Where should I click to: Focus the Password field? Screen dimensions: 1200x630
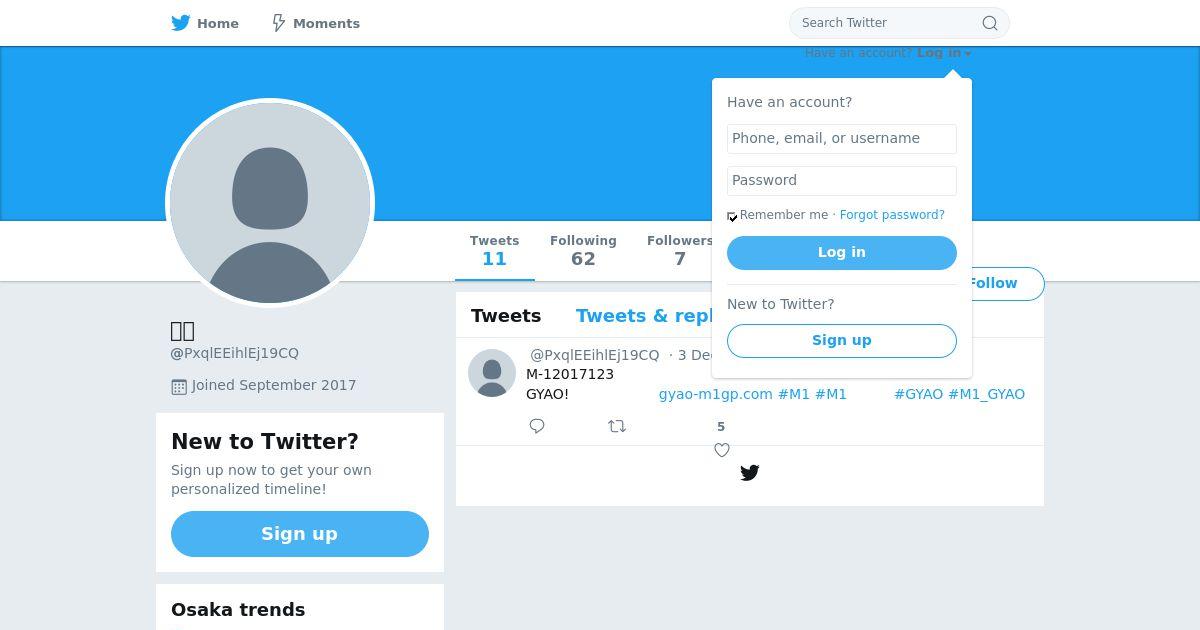point(842,181)
